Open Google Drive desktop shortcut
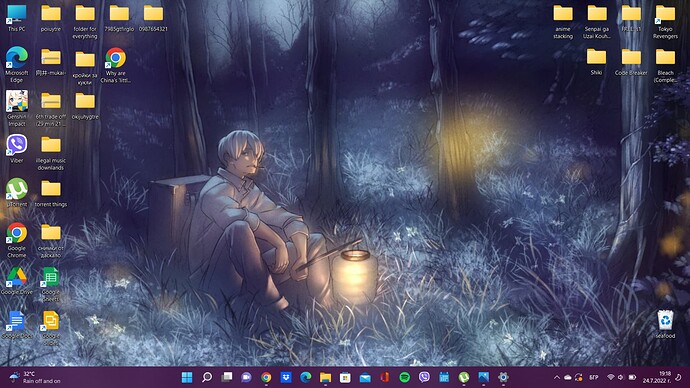The image size is (690, 388). pos(16,281)
